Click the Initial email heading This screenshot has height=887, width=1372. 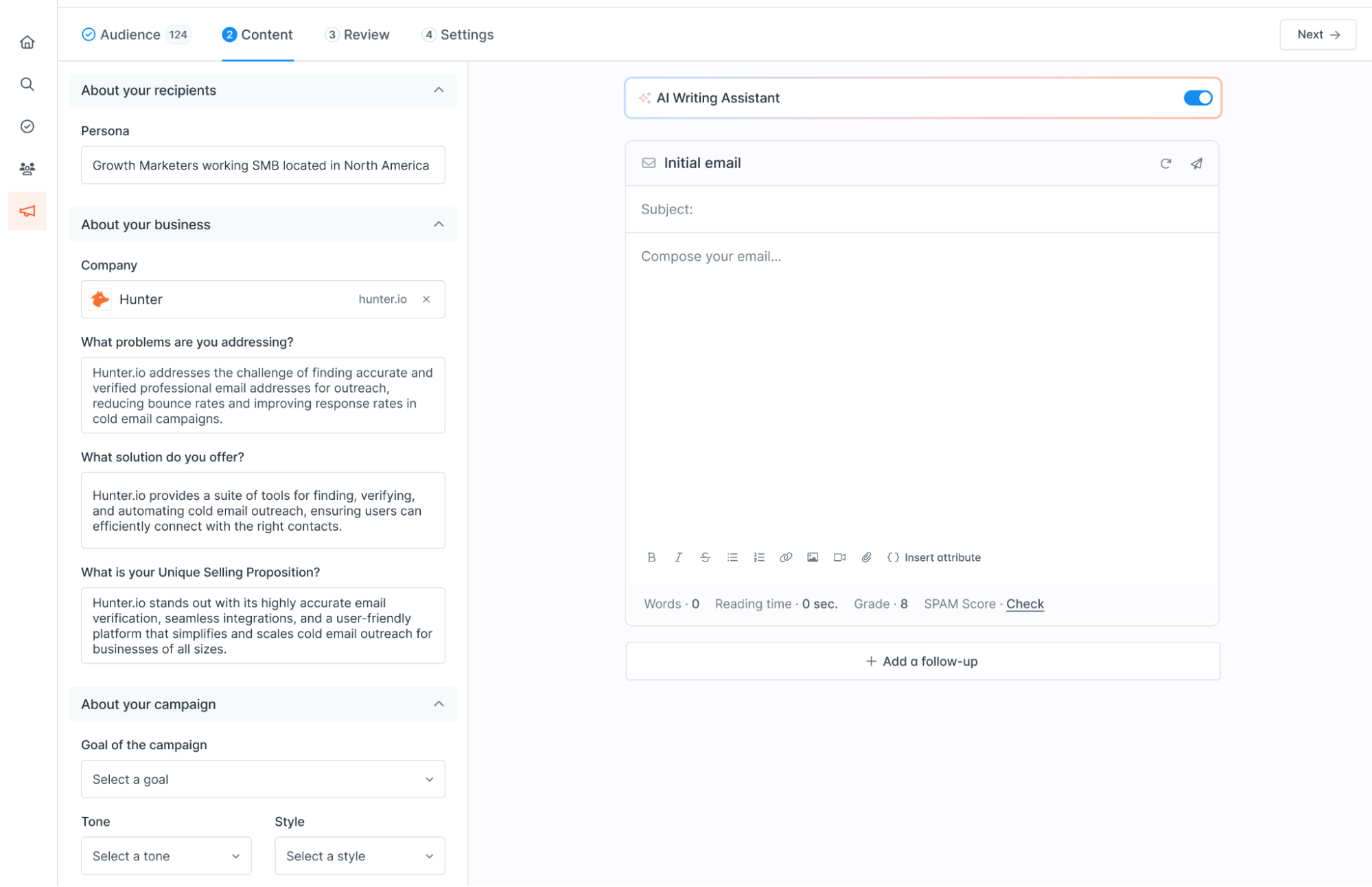click(x=702, y=163)
